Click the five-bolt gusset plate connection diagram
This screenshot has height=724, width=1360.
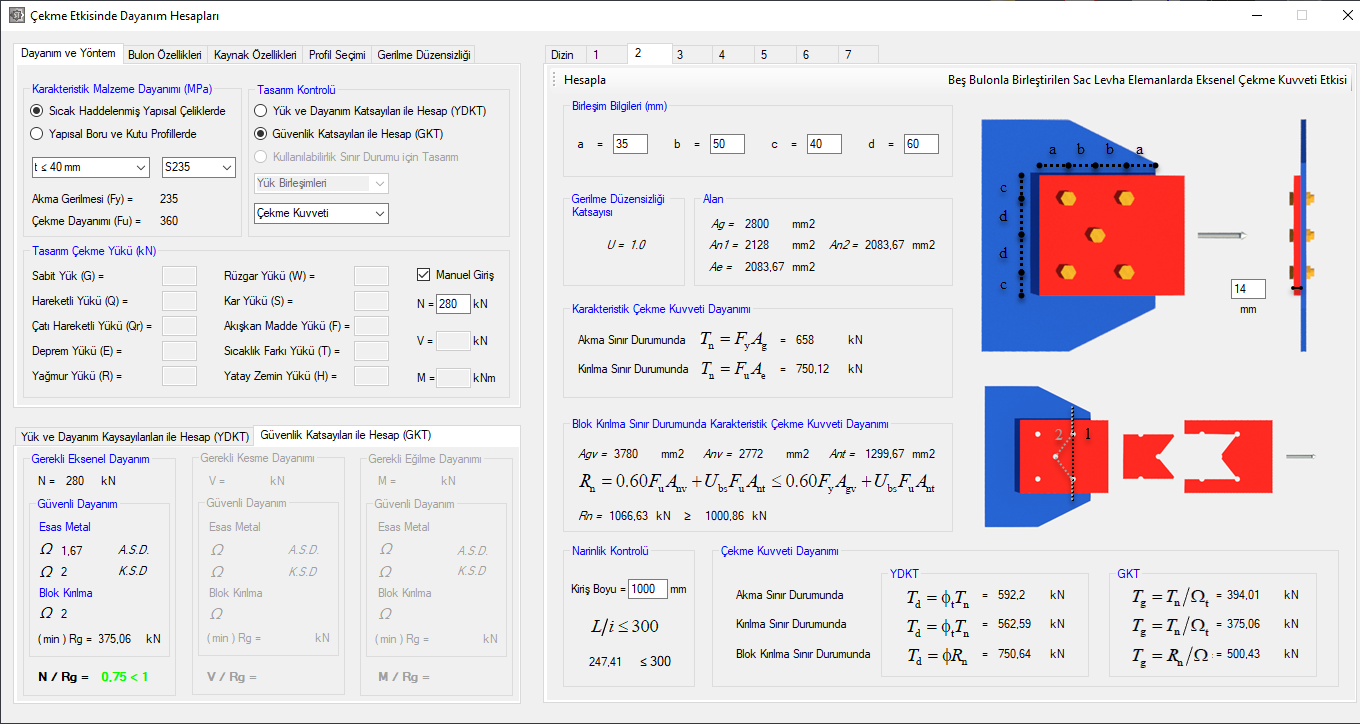(1083, 236)
